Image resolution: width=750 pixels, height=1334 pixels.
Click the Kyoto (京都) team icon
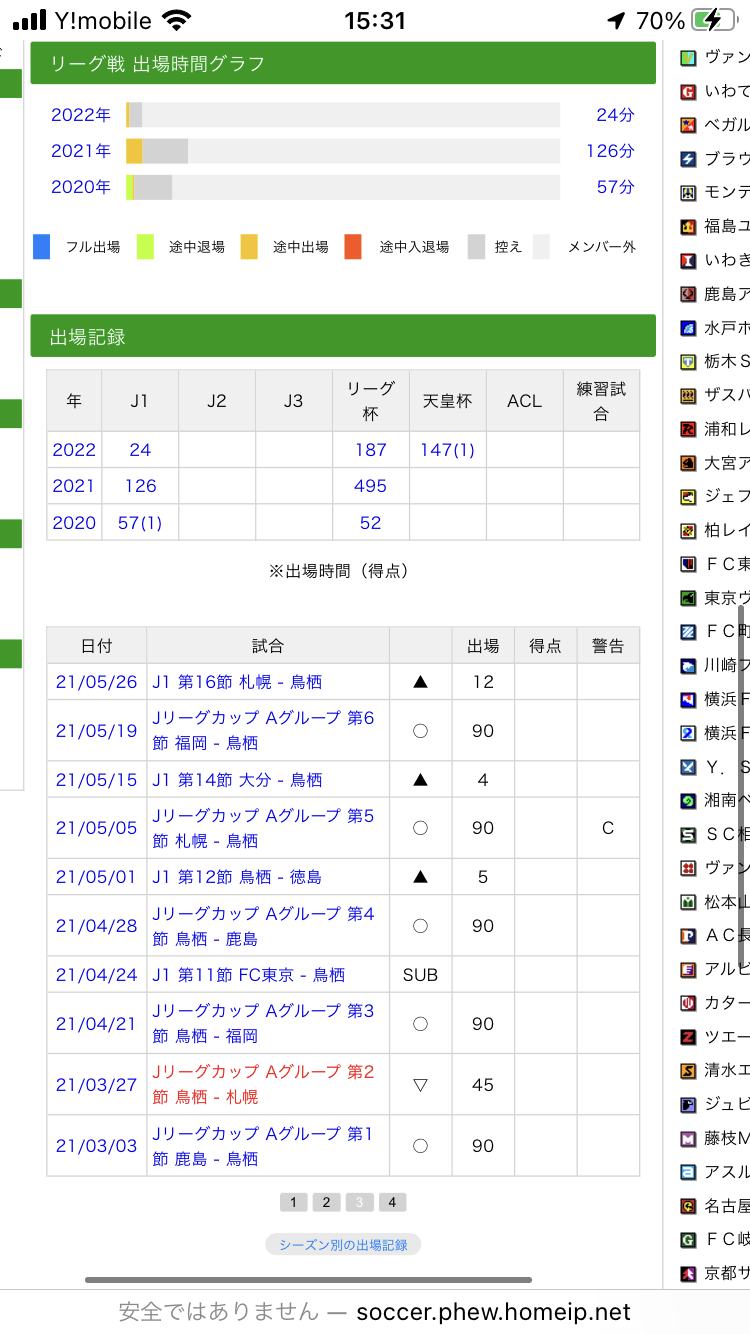click(688, 1273)
